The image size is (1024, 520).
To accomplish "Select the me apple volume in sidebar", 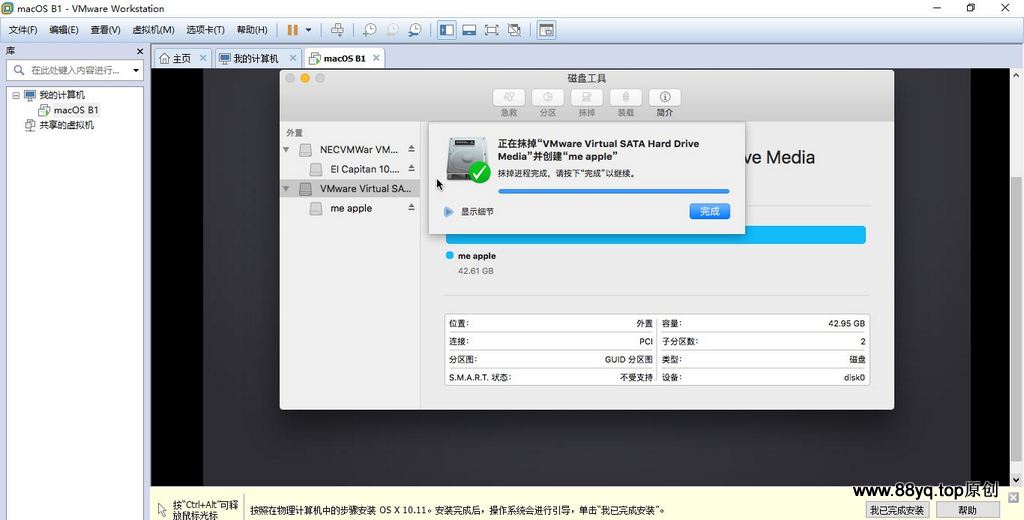I will pyautogui.click(x=351, y=208).
